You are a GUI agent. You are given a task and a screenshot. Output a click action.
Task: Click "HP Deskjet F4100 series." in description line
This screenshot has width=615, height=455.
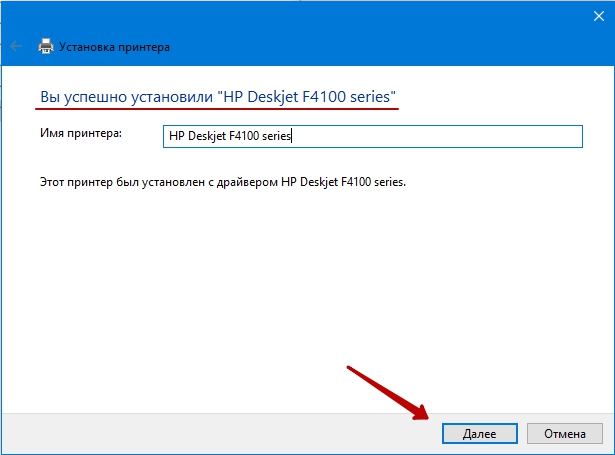tap(344, 182)
